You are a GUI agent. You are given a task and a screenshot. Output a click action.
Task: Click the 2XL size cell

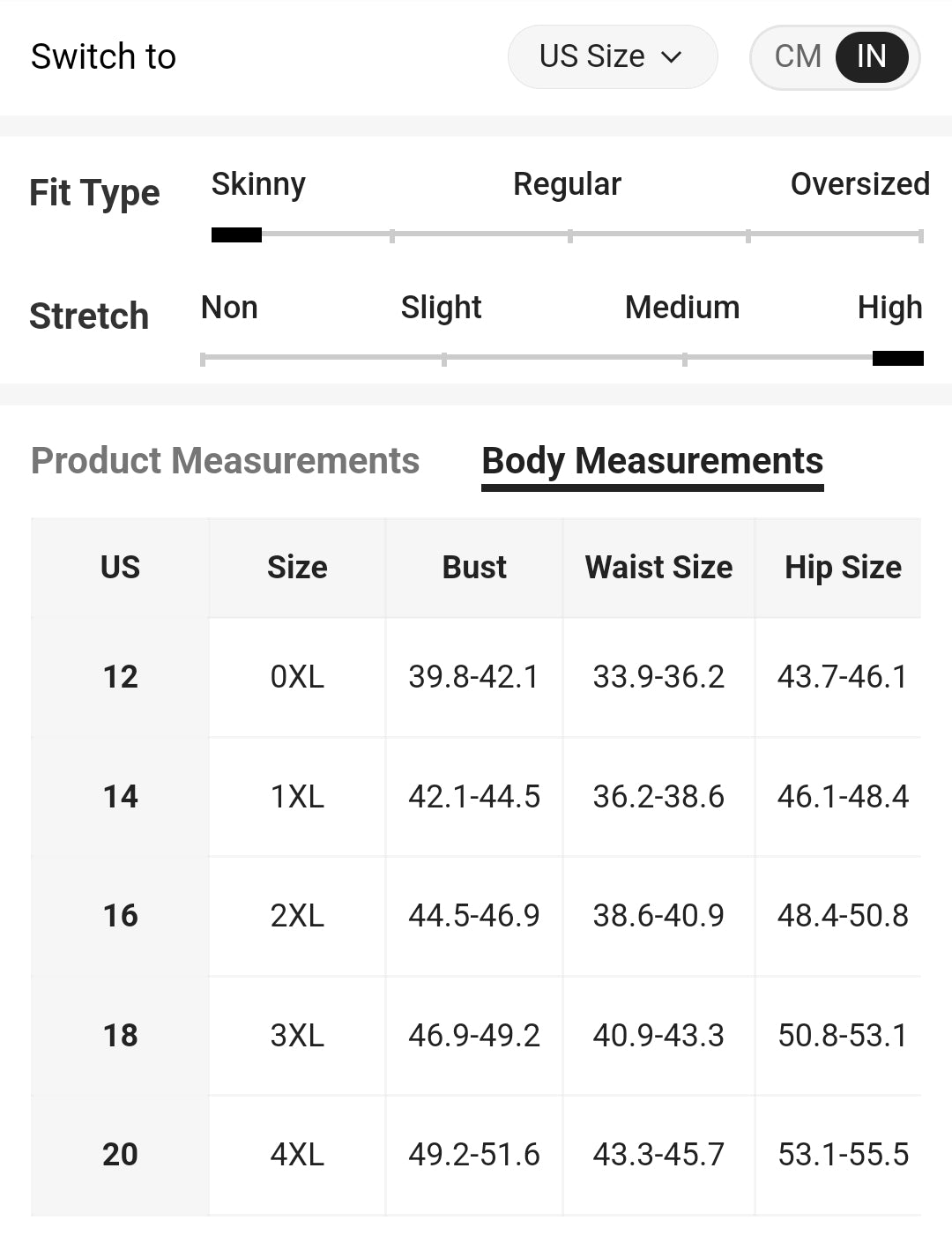pyautogui.click(x=297, y=916)
